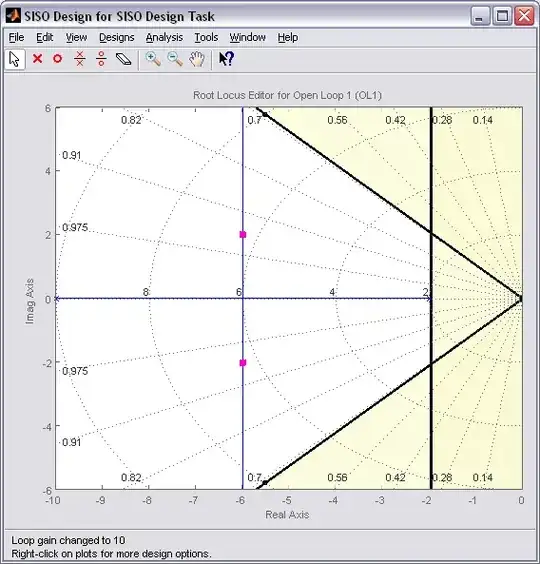This screenshot has height=564, width=540.
Task: Click the root locus title text
Action: [287, 95]
